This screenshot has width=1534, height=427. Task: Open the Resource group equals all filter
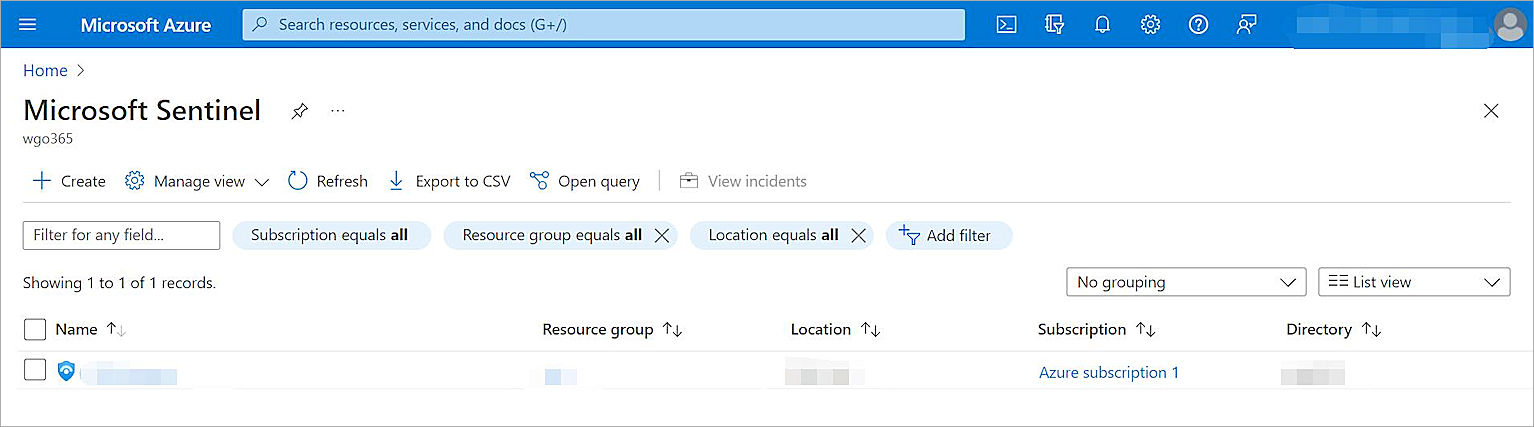coord(552,235)
